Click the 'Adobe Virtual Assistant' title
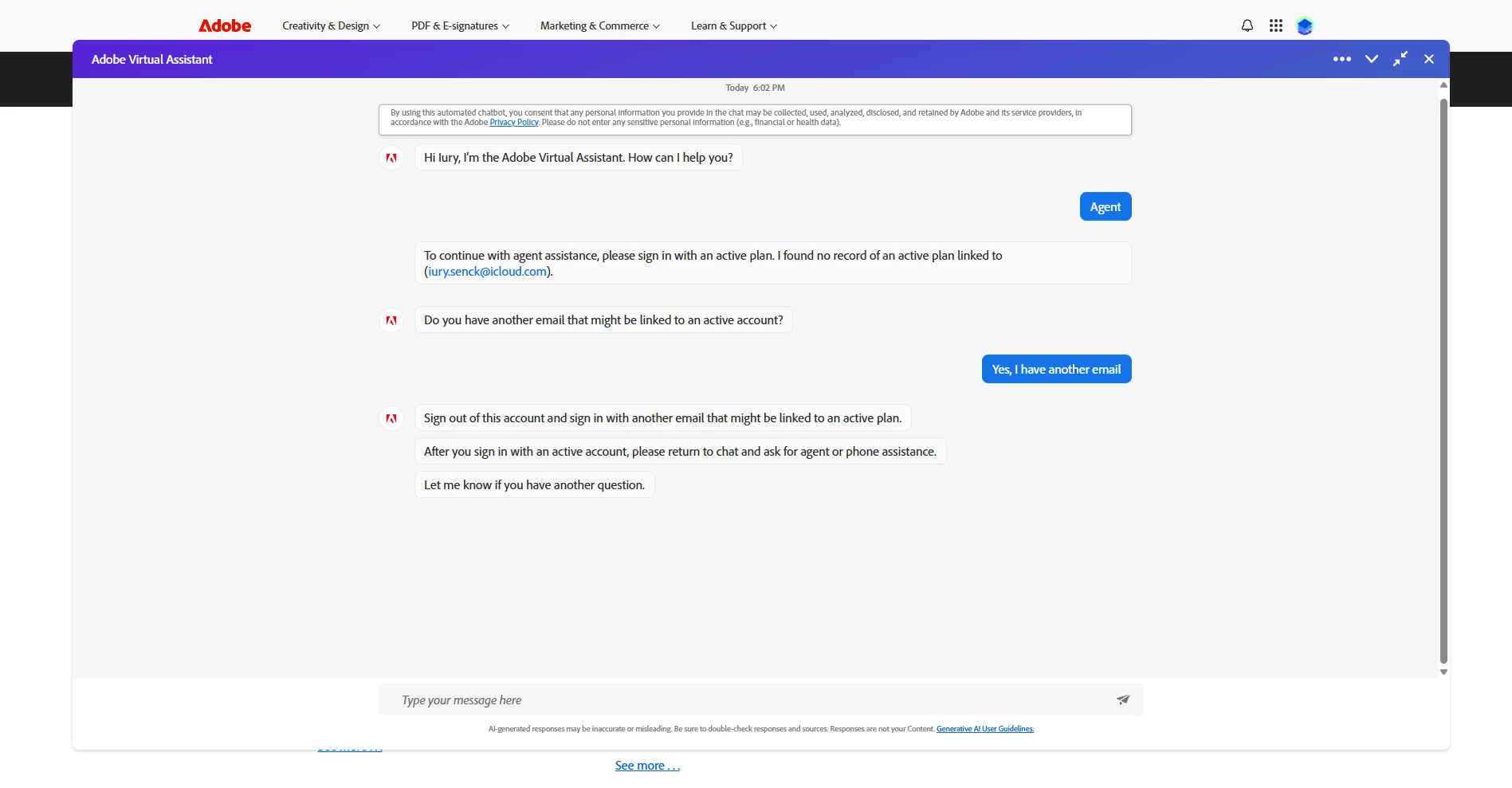The image size is (1512, 788). tap(151, 59)
